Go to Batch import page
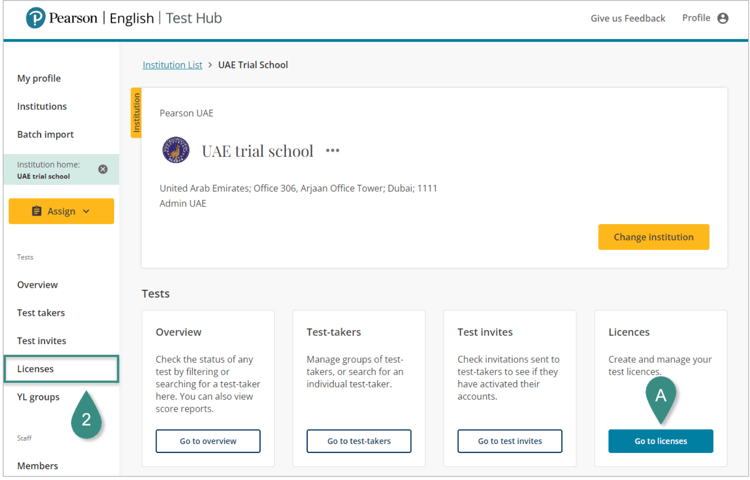 (x=45, y=134)
